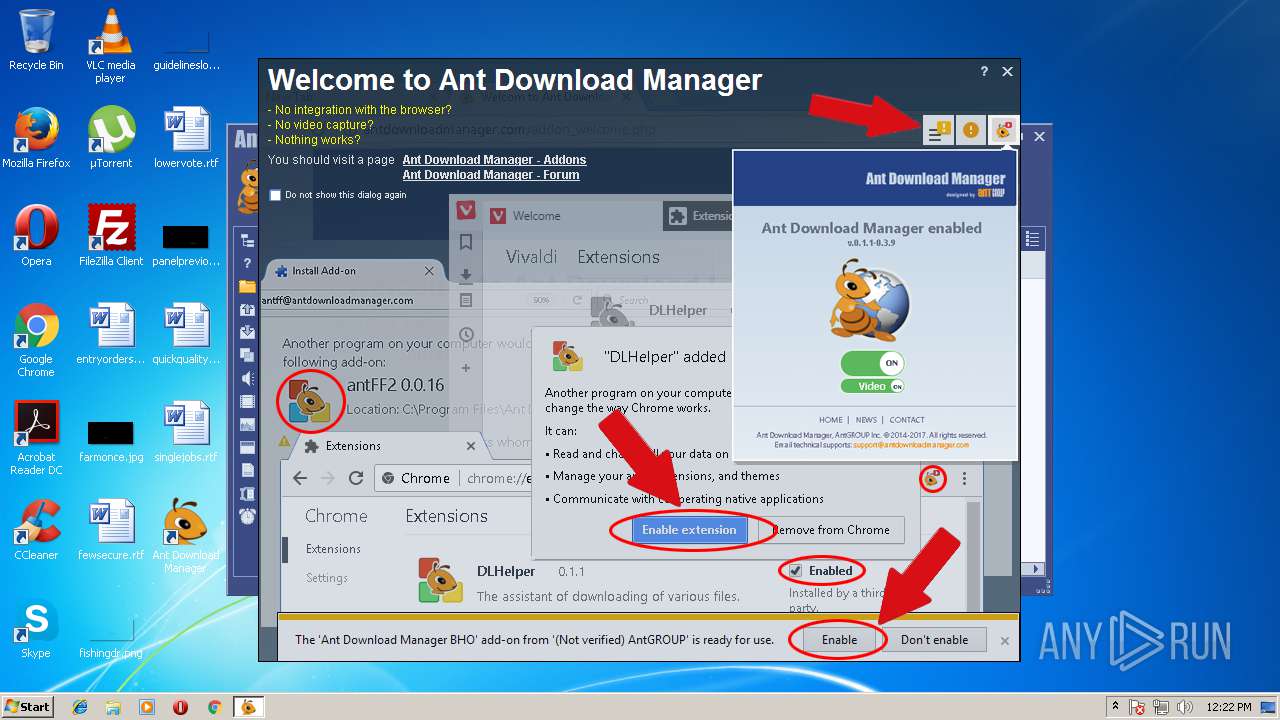Close the Welcome to Ant Download Manager dialog
1280x720 pixels.
(x=1007, y=71)
